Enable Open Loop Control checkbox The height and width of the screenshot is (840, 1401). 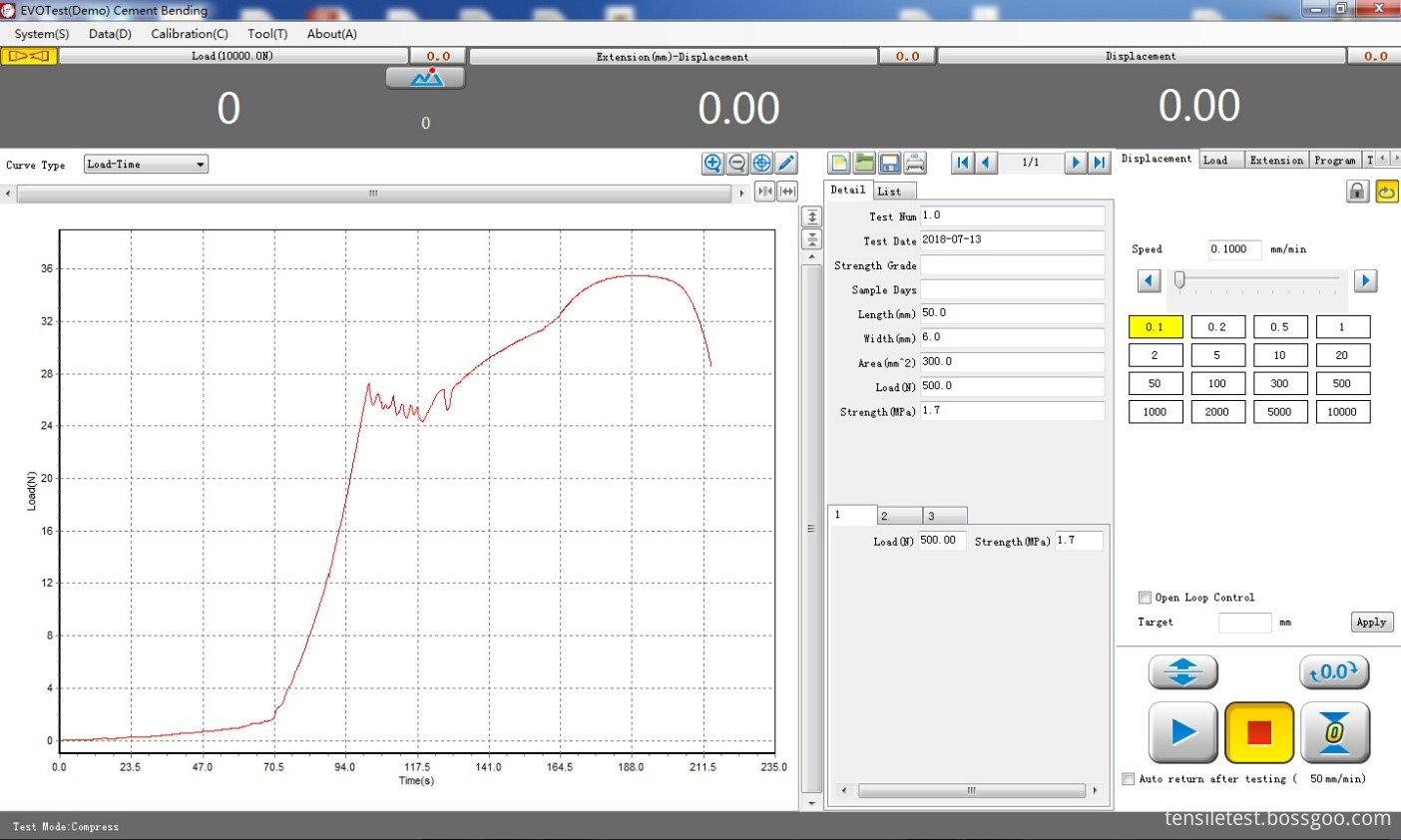pyautogui.click(x=1145, y=598)
